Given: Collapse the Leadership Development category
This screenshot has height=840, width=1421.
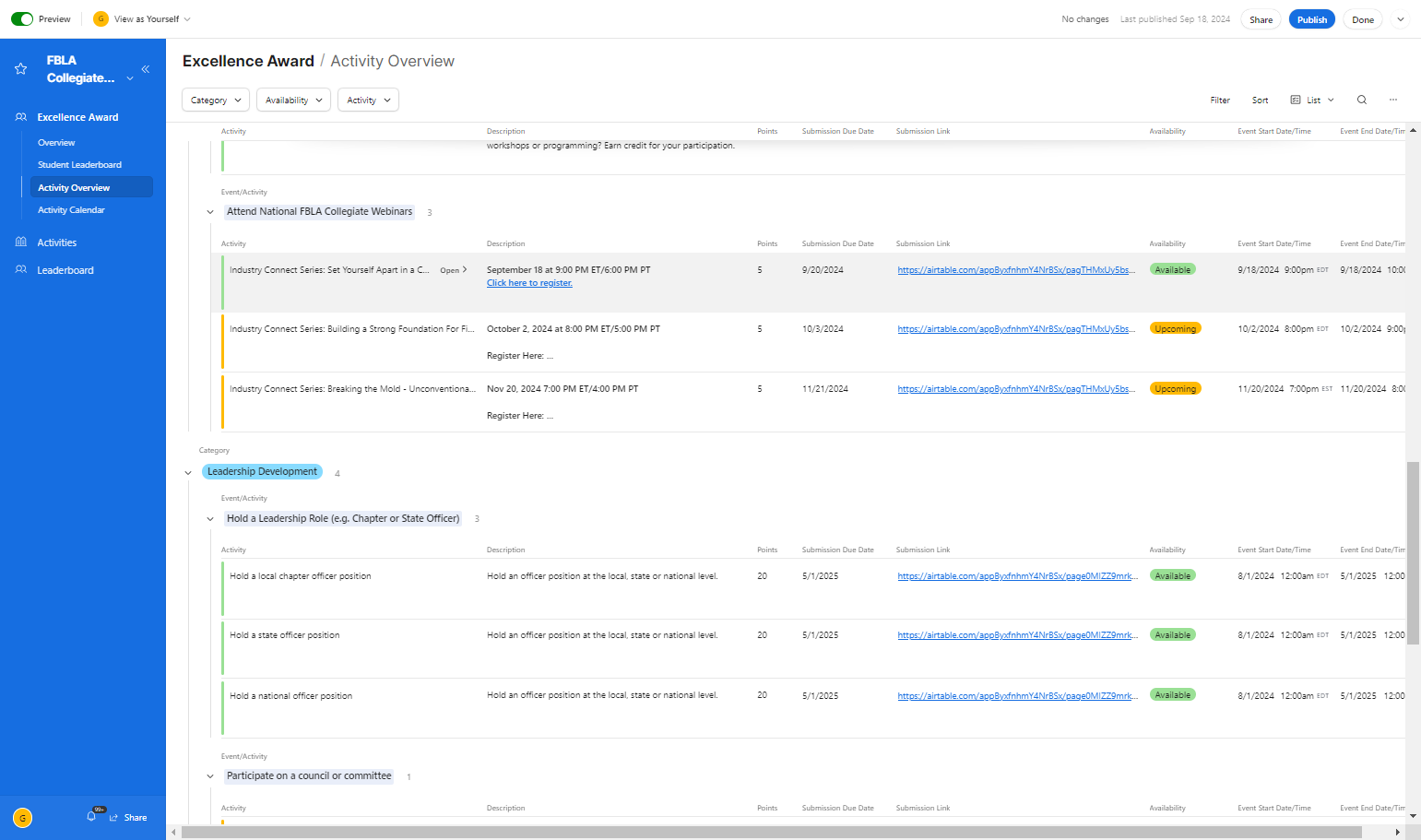Looking at the screenshot, I should coord(188,473).
